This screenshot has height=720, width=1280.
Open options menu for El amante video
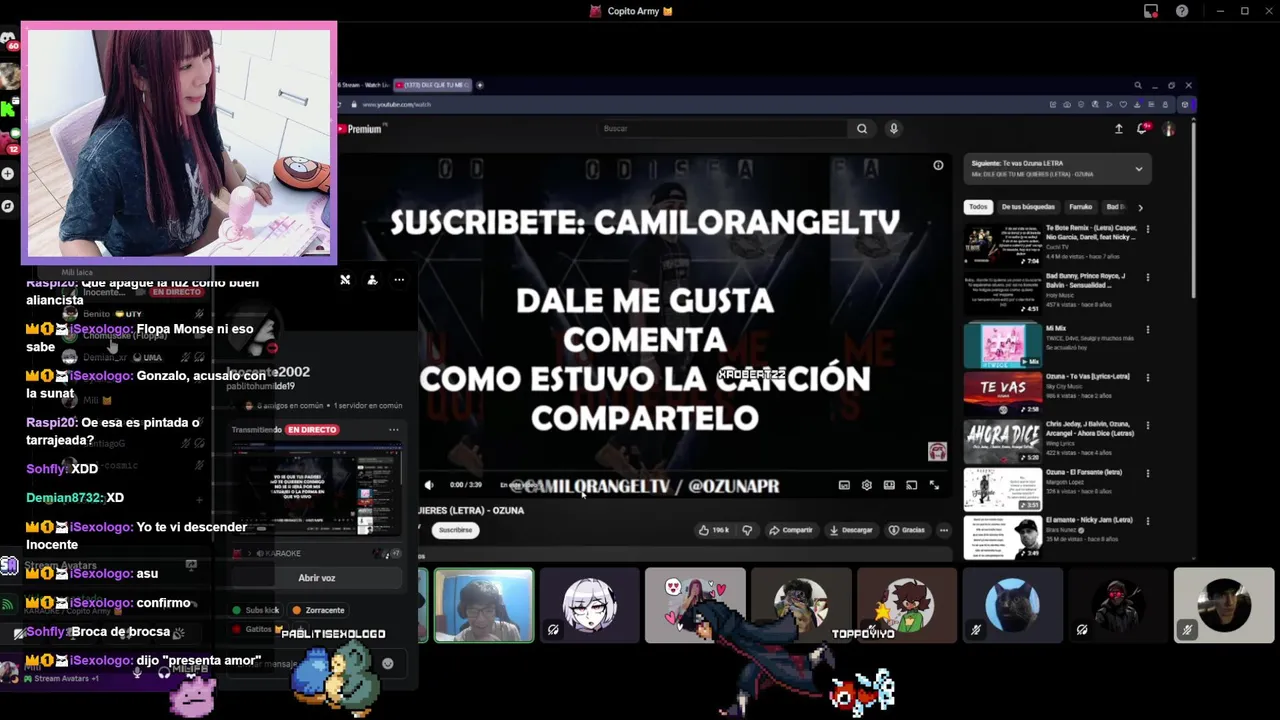[x=1147, y=522]
